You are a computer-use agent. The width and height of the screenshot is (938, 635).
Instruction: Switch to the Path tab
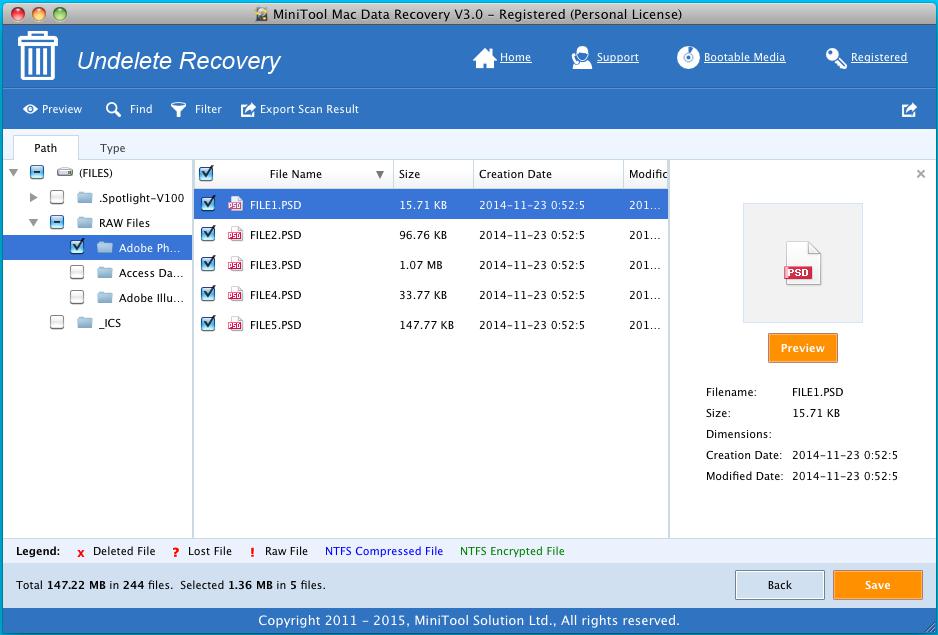pos(45,148)
